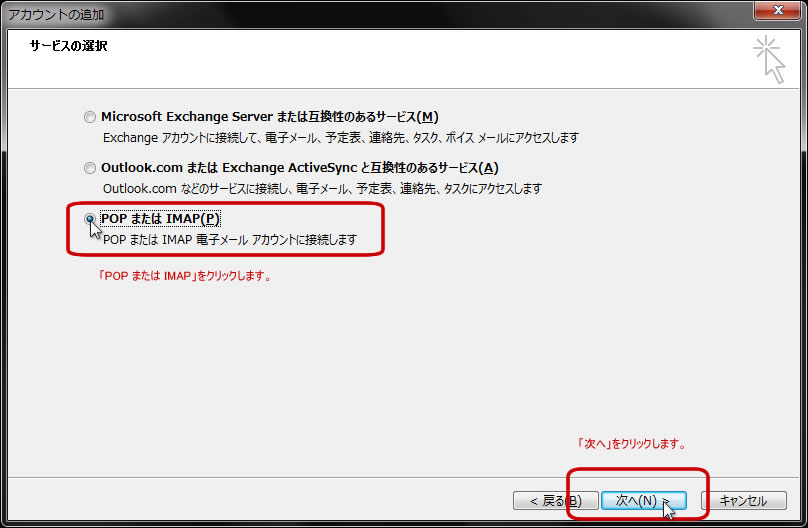
Task: Click the POP または IMAP(P) label text
Action: (160, 218)
